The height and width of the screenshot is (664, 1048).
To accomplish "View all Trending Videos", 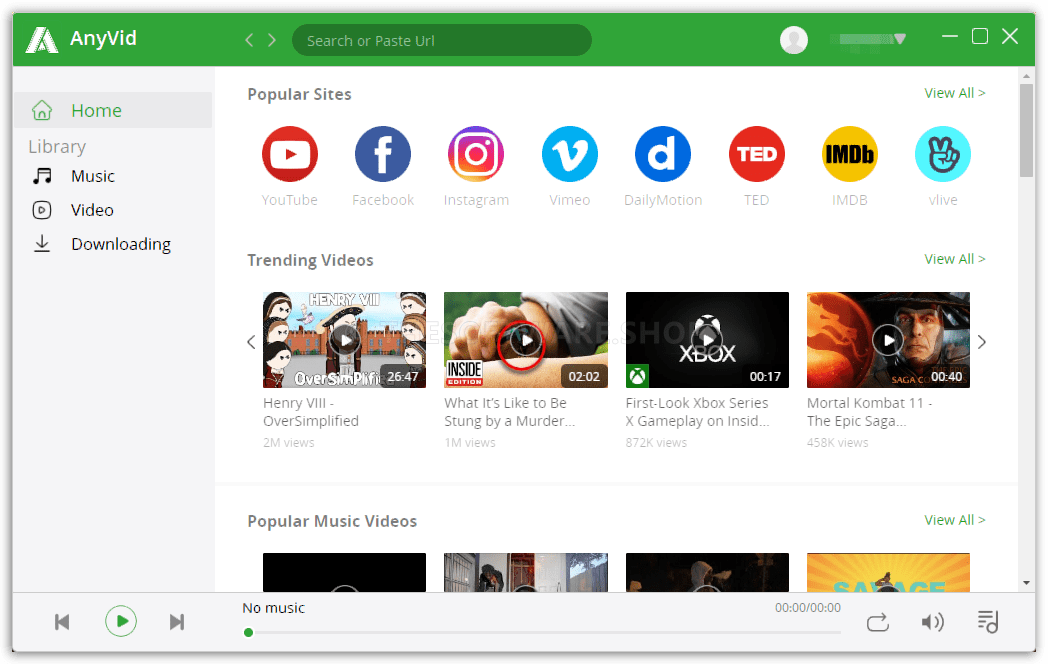I will 954,259.
